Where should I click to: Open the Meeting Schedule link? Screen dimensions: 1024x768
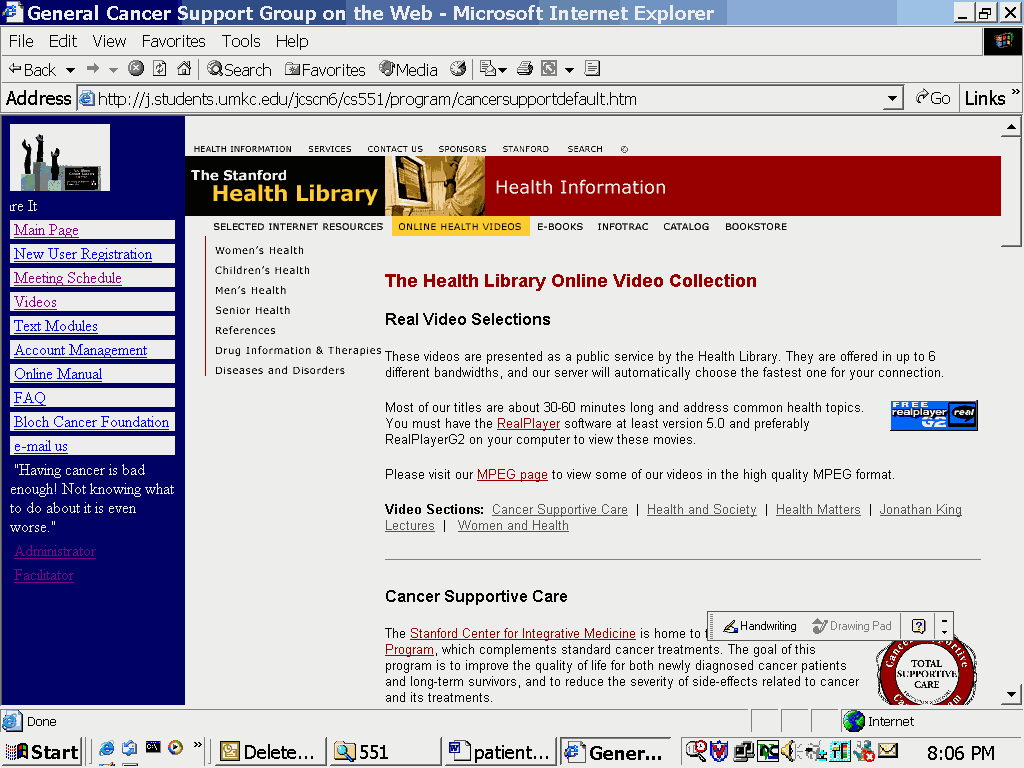[x=68, y=278]
